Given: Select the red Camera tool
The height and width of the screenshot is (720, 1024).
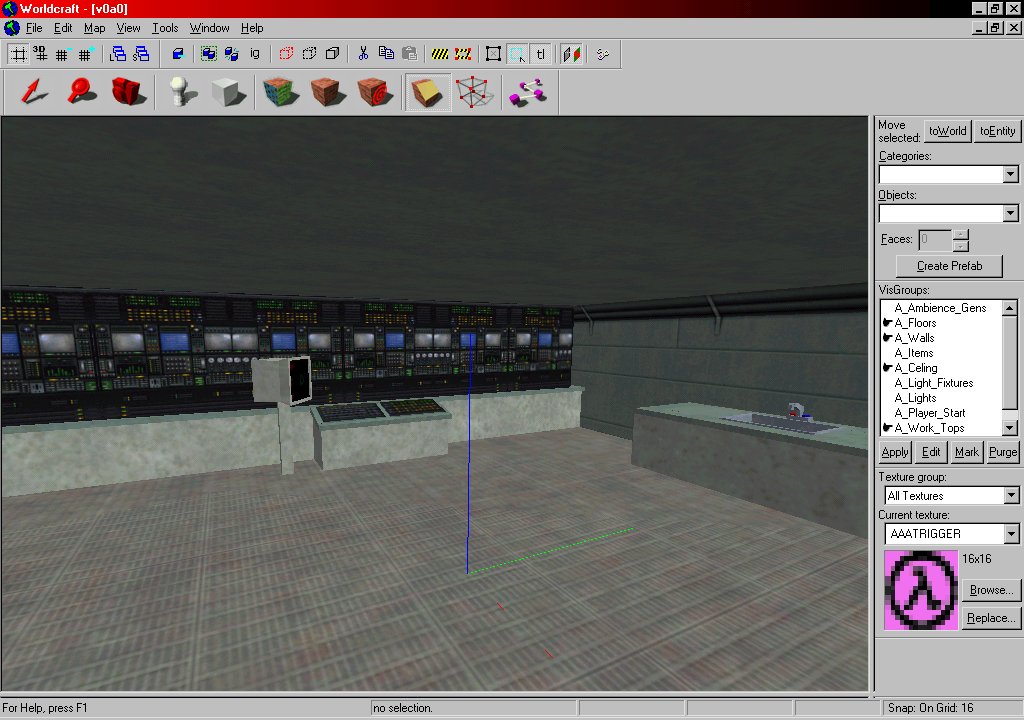Looking at the screenshot, I should click(x=128, y=92).
